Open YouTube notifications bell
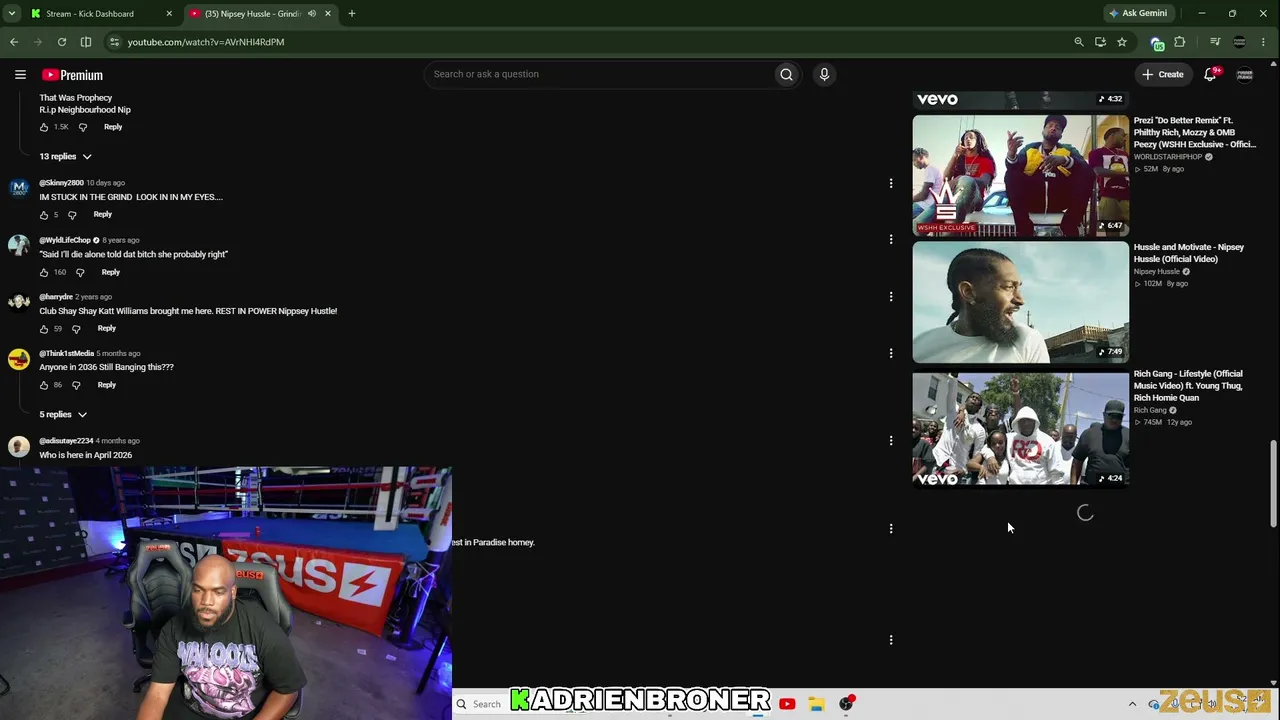 (x=1211, y=74)
